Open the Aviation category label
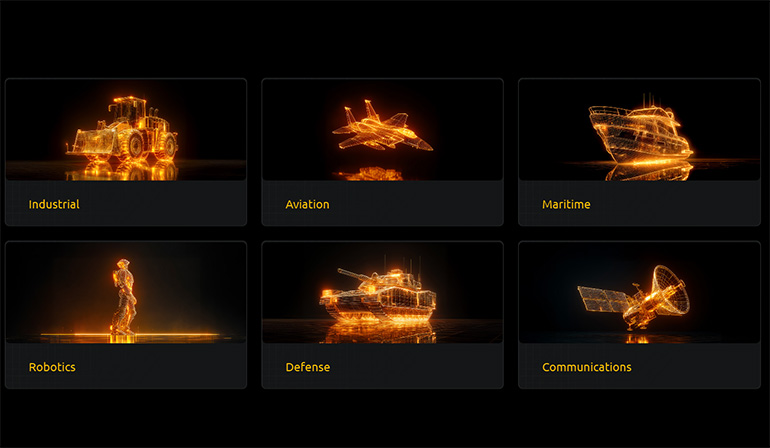The height and width of the screenshot is (448, 770). tap(307, 204)
